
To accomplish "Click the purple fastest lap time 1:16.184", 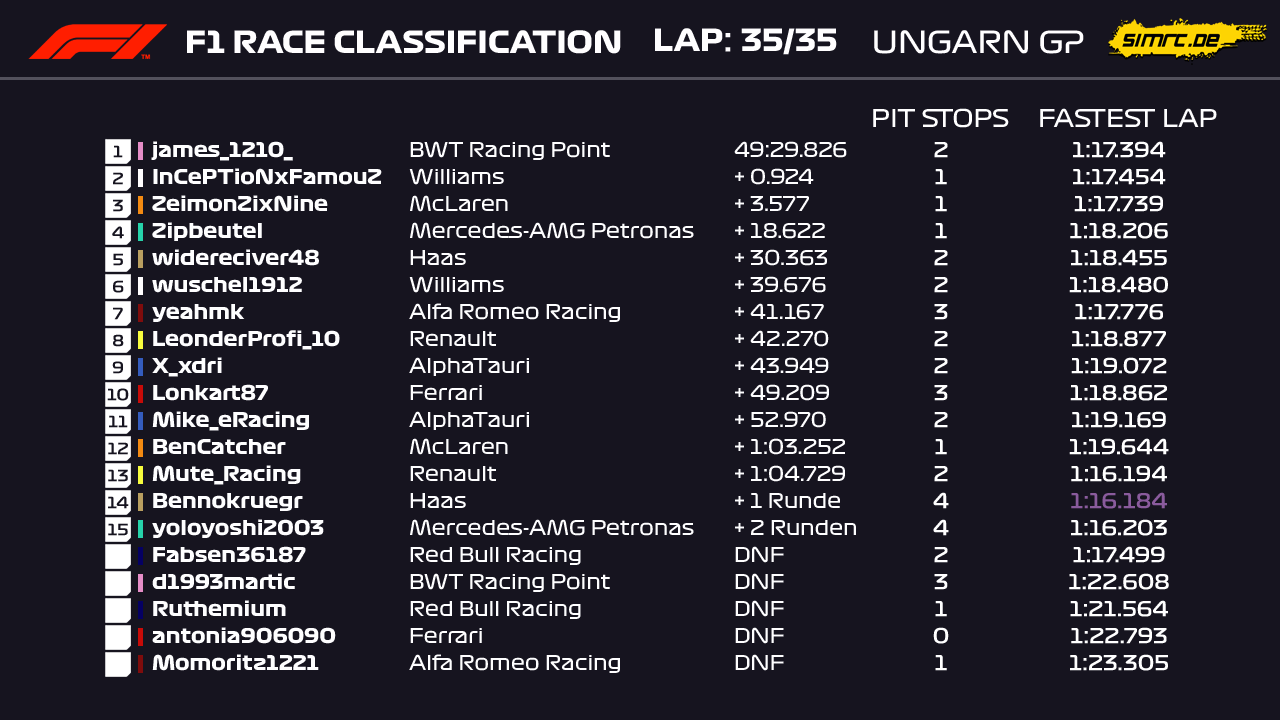I will tap(1118, 501).
